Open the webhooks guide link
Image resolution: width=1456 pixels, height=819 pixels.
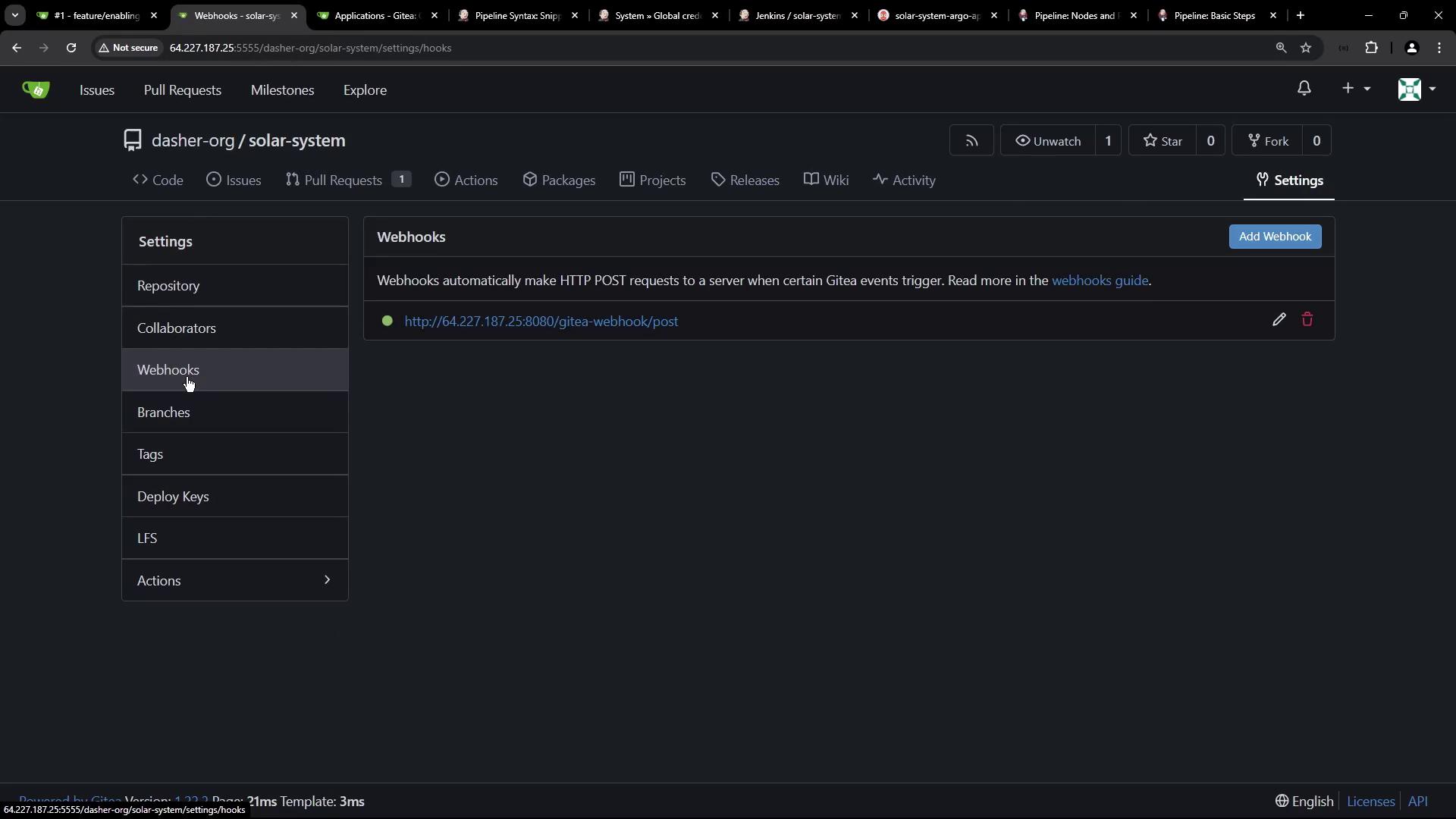click(1099, 281)
